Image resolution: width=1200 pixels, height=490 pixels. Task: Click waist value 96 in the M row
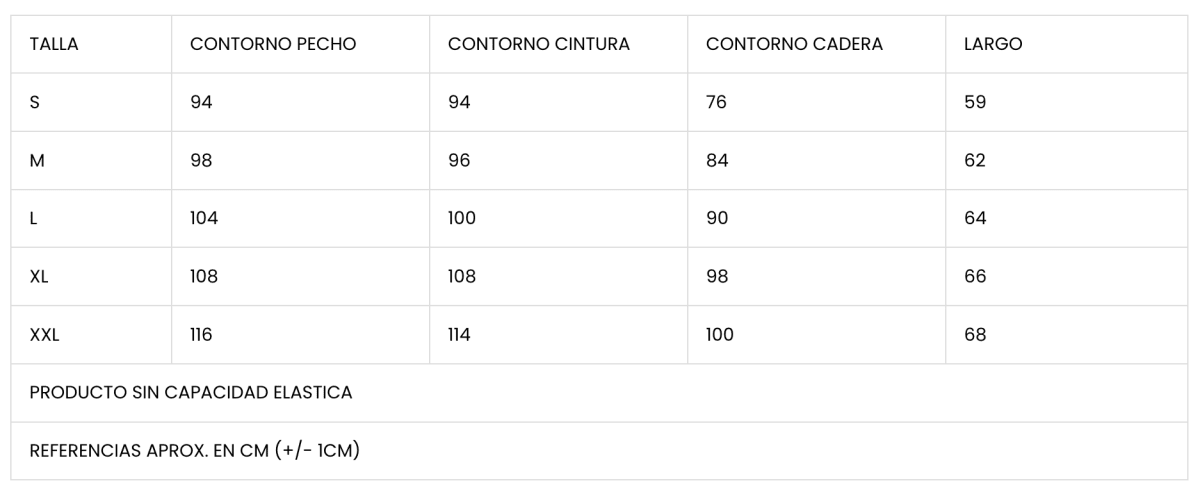click(459, 160)
